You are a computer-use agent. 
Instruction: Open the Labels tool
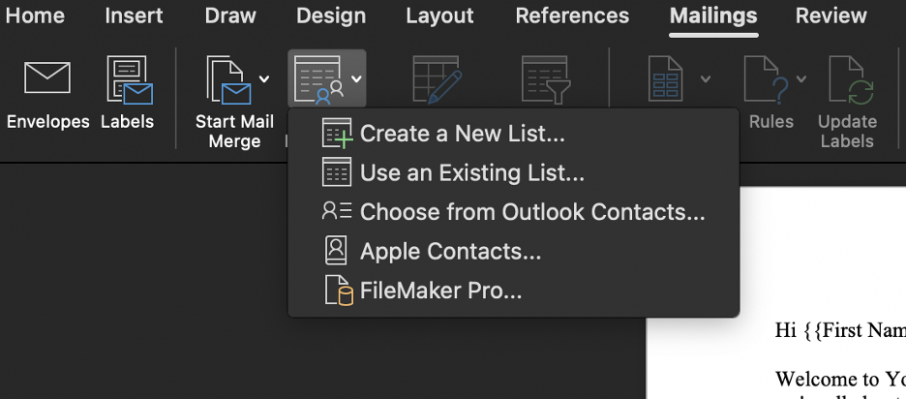click(x=129, y=80)
